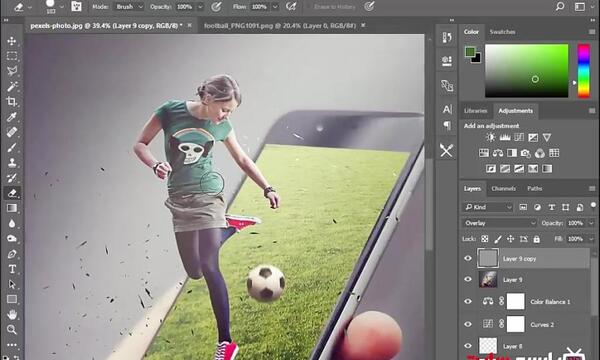Click the green foreground color swatch

[x=470, y=52]
